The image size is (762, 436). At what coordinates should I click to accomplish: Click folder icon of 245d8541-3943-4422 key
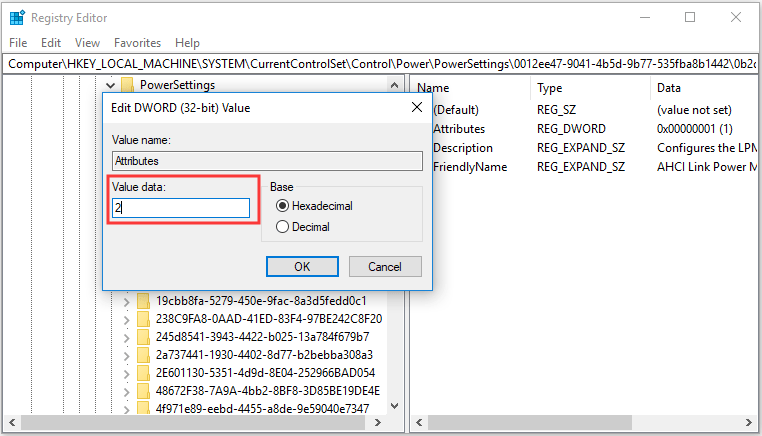point(143,337)
